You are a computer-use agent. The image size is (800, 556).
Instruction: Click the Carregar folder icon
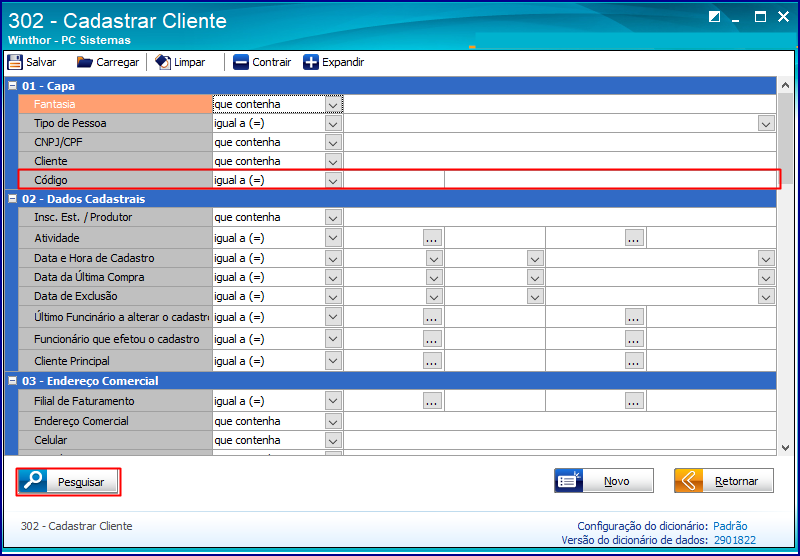[85, 62]
